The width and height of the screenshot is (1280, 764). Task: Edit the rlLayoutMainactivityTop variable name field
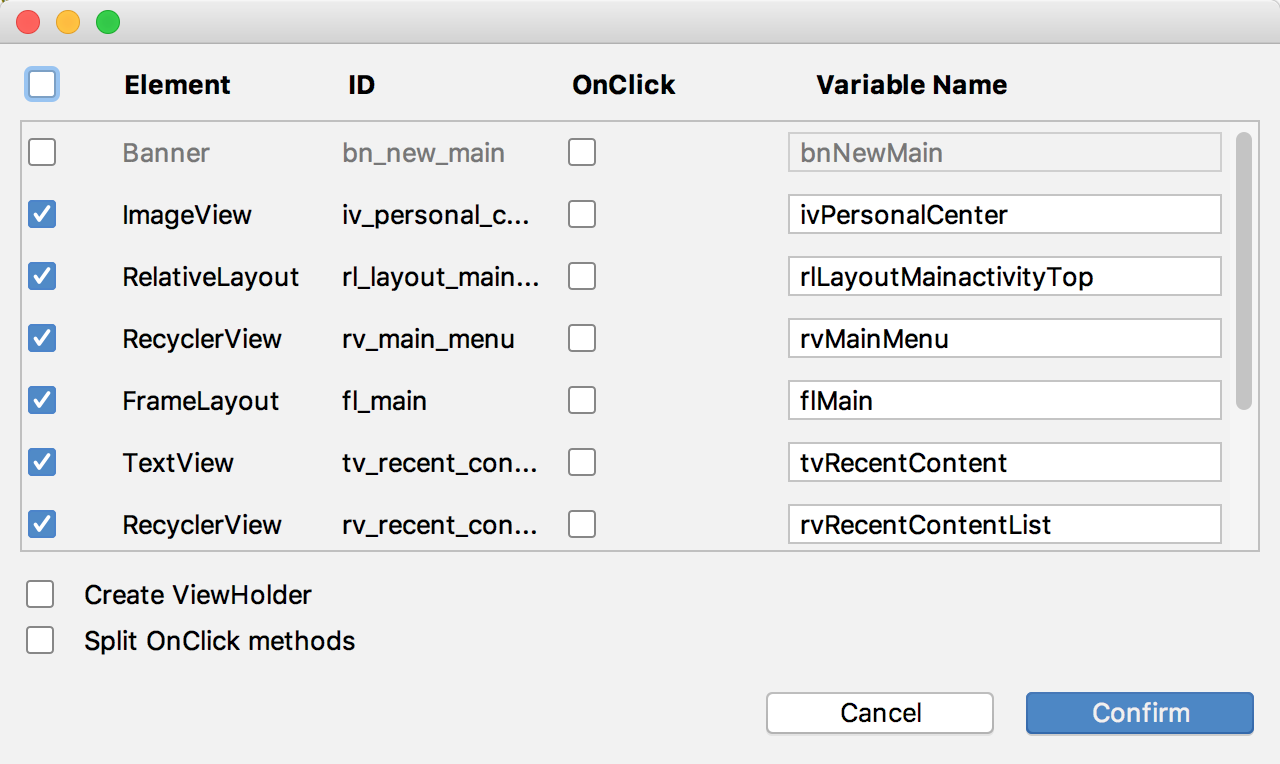(x=1004, y=276)
